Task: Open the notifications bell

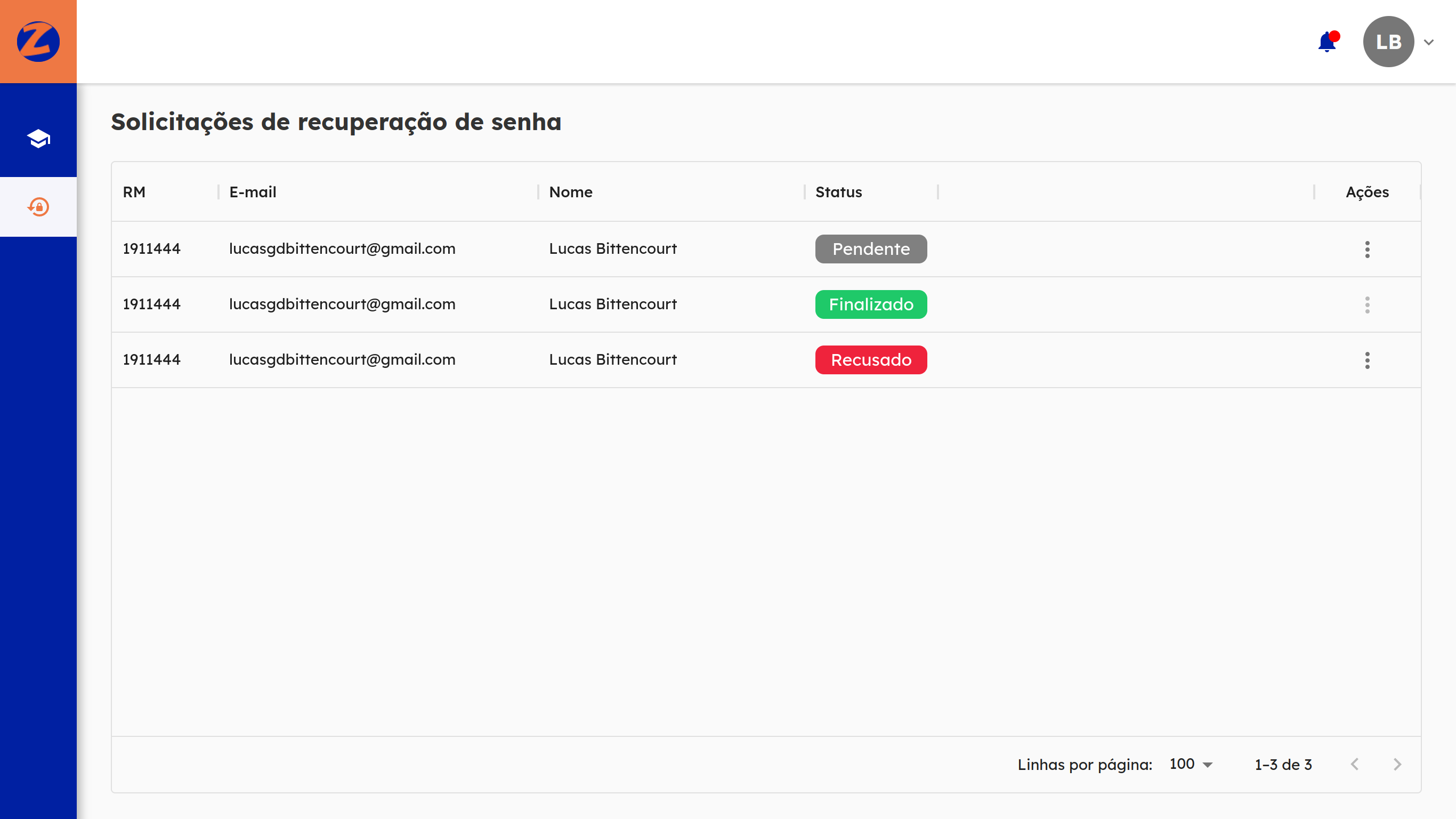Action: point(1326,42)
